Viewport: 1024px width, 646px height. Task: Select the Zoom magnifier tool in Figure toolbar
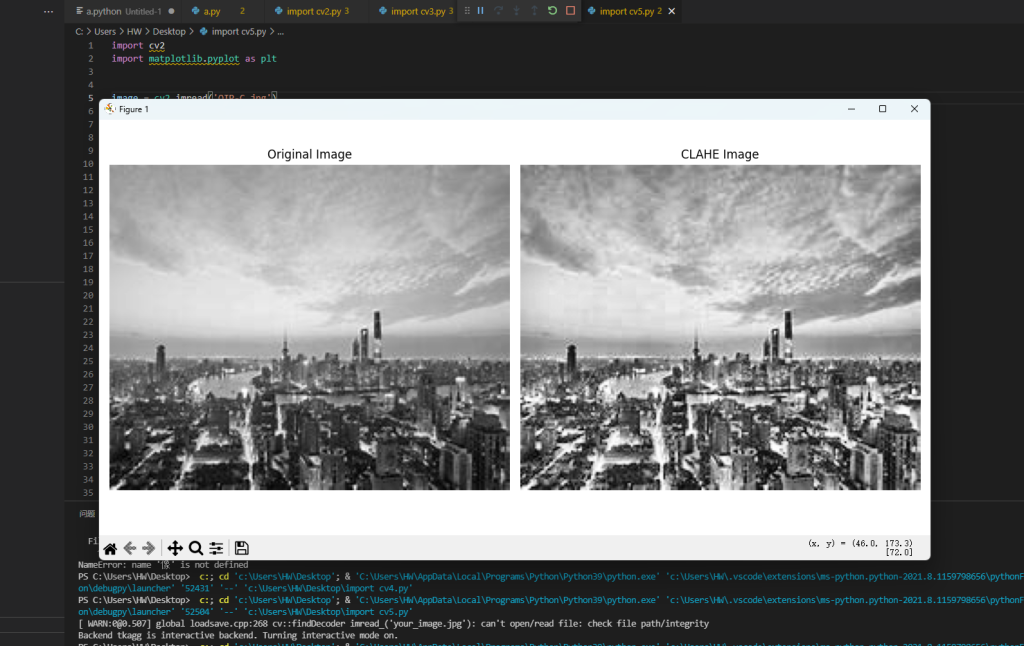195,548
